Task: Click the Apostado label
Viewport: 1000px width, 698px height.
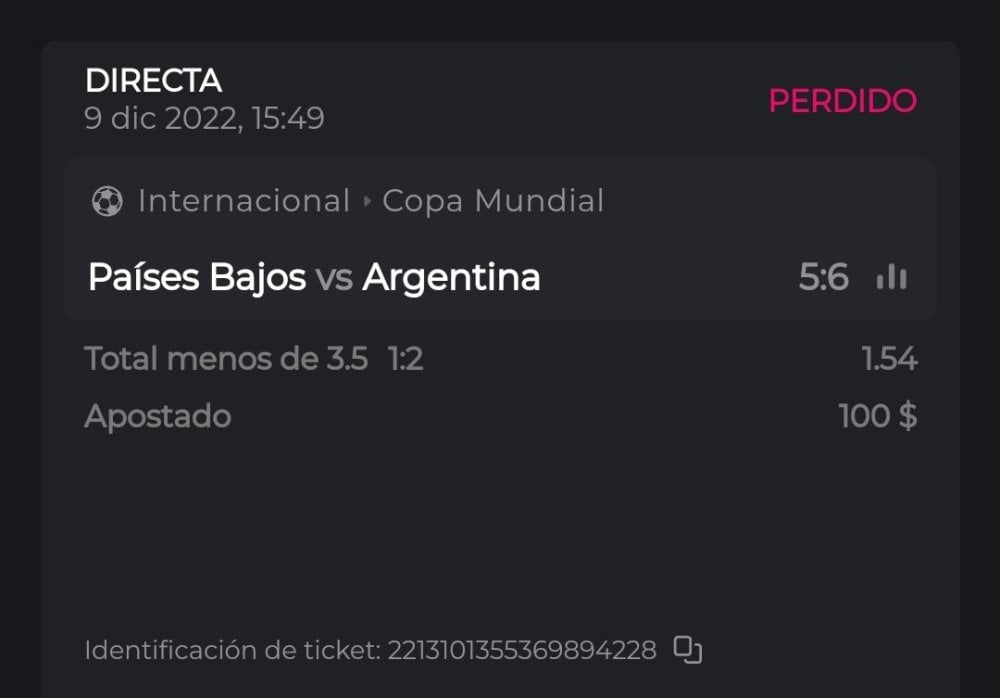Action: click(x=157, y=416)
